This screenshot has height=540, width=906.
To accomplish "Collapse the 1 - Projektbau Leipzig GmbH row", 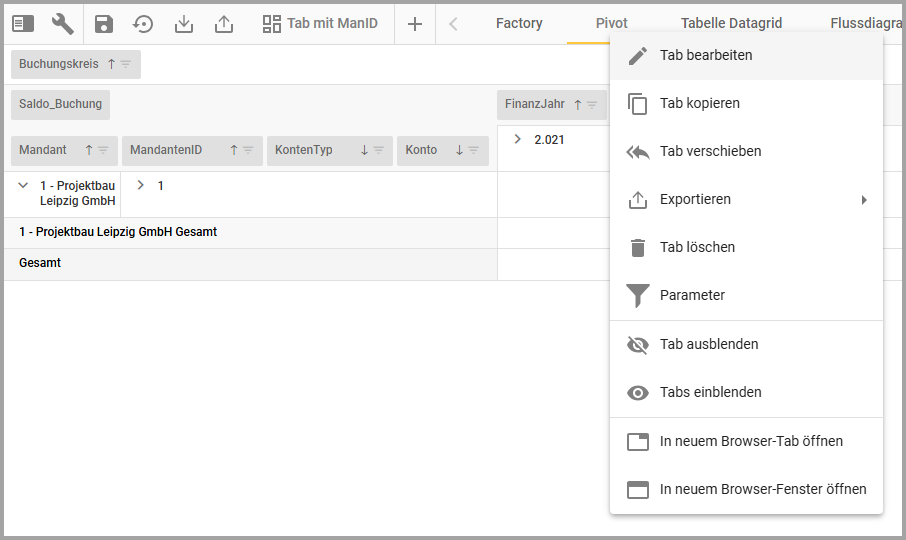I will pyautogui.click(x=23, y=185).
